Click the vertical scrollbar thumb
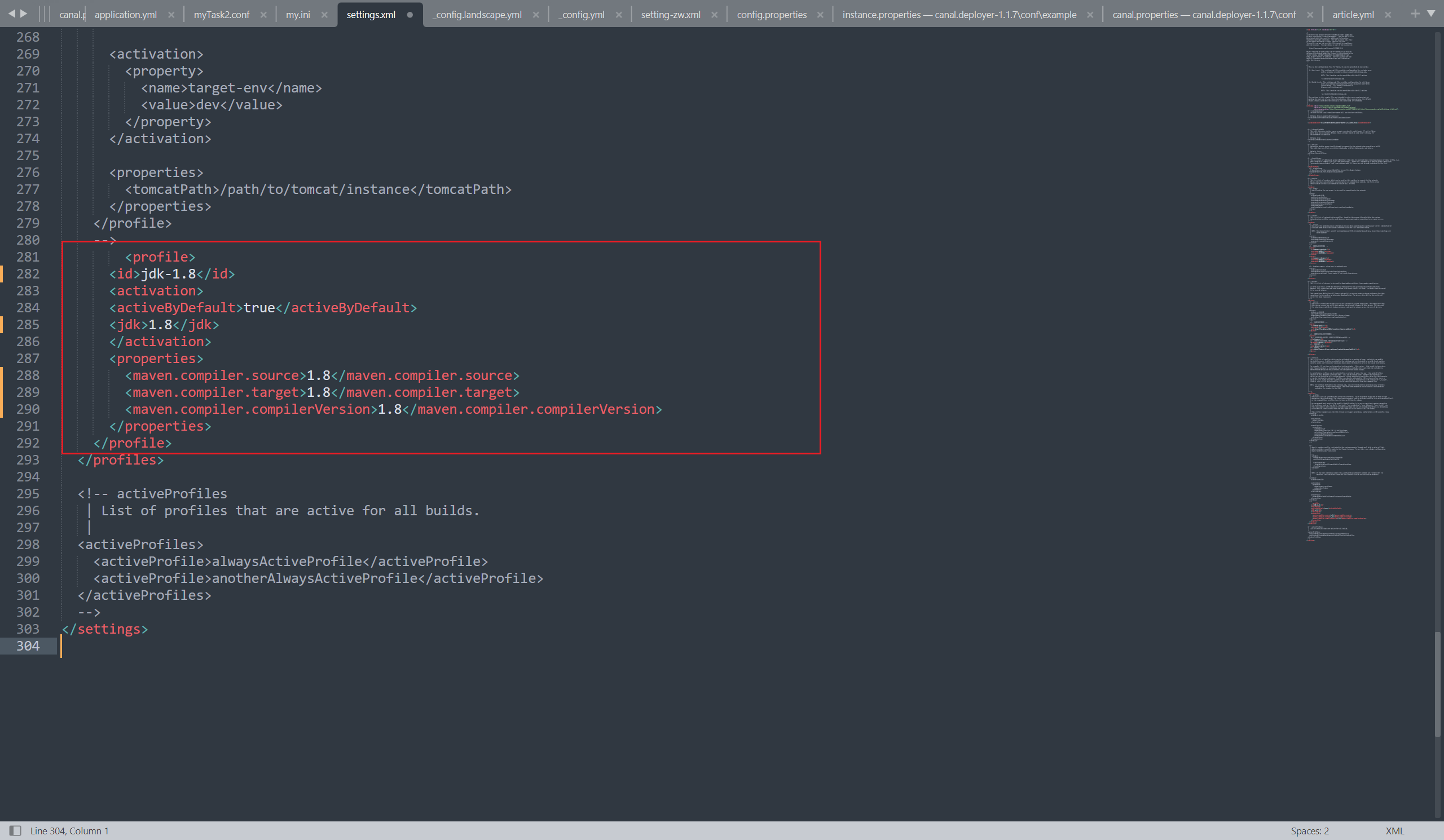 [x=1437, y=684]
